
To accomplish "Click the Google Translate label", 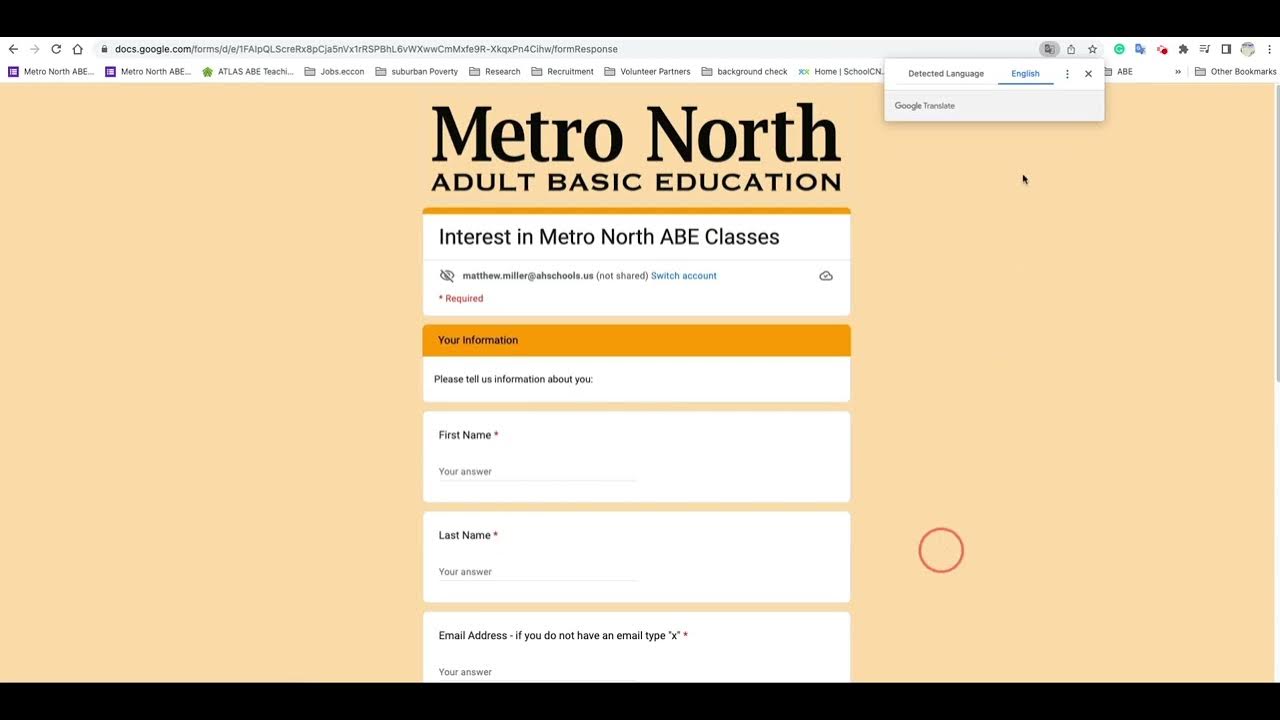I will click(x=925, y=106).
